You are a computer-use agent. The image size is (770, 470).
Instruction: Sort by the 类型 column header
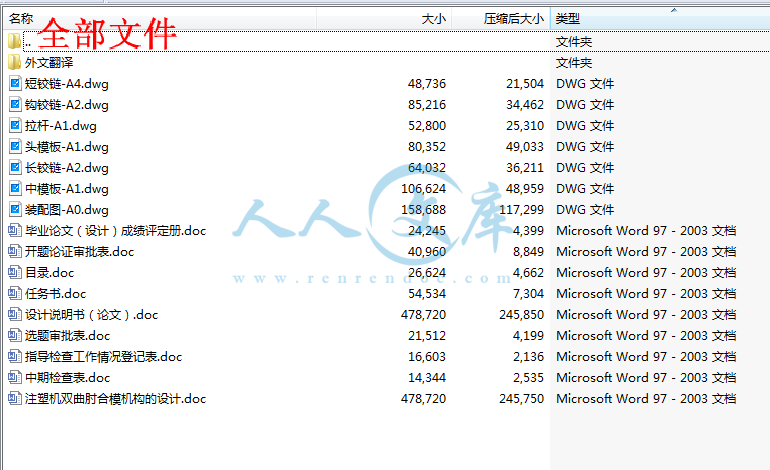(x=660, y=19)
